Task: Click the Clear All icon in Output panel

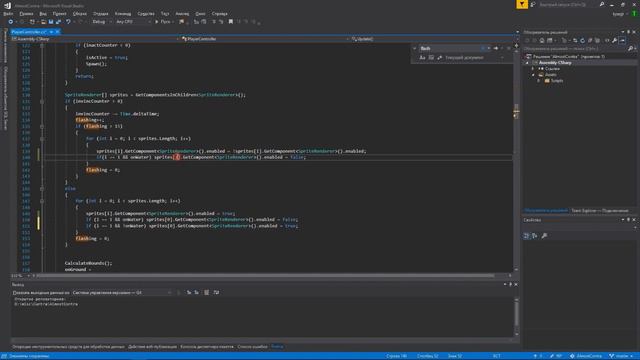Action: tap(207, 292)
